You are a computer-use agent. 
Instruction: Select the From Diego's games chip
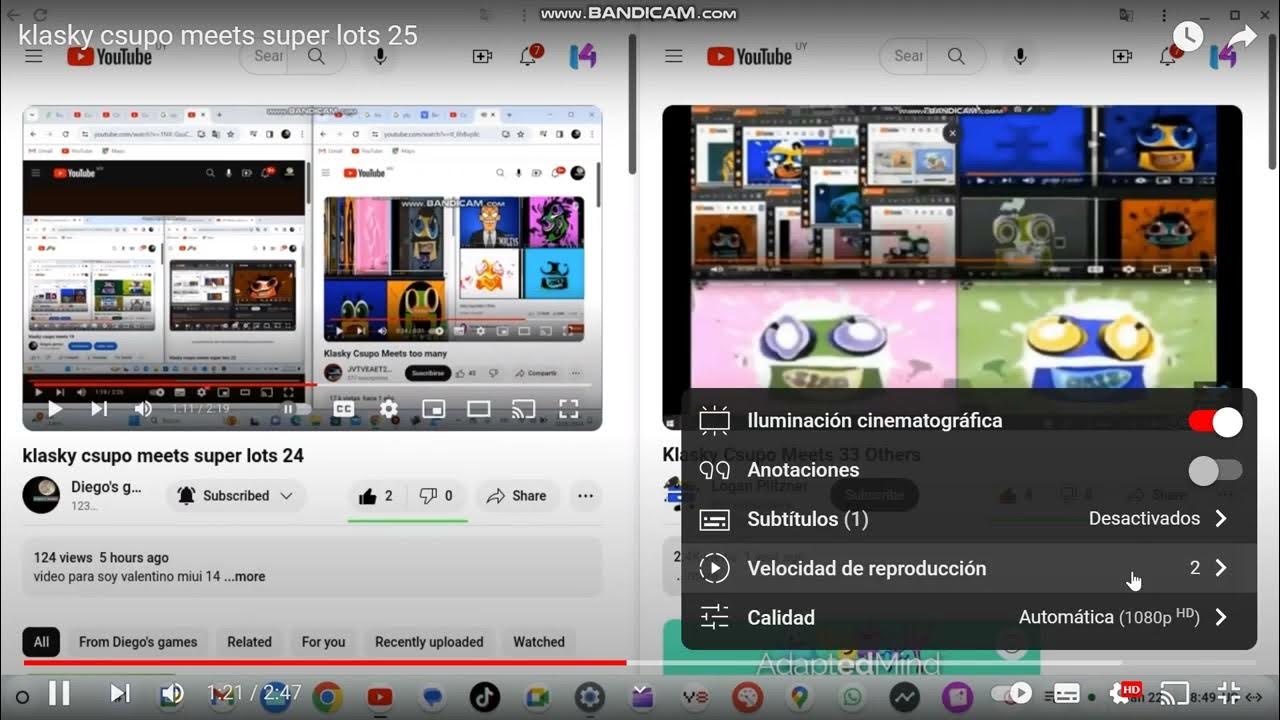click(x=138, y=642)
